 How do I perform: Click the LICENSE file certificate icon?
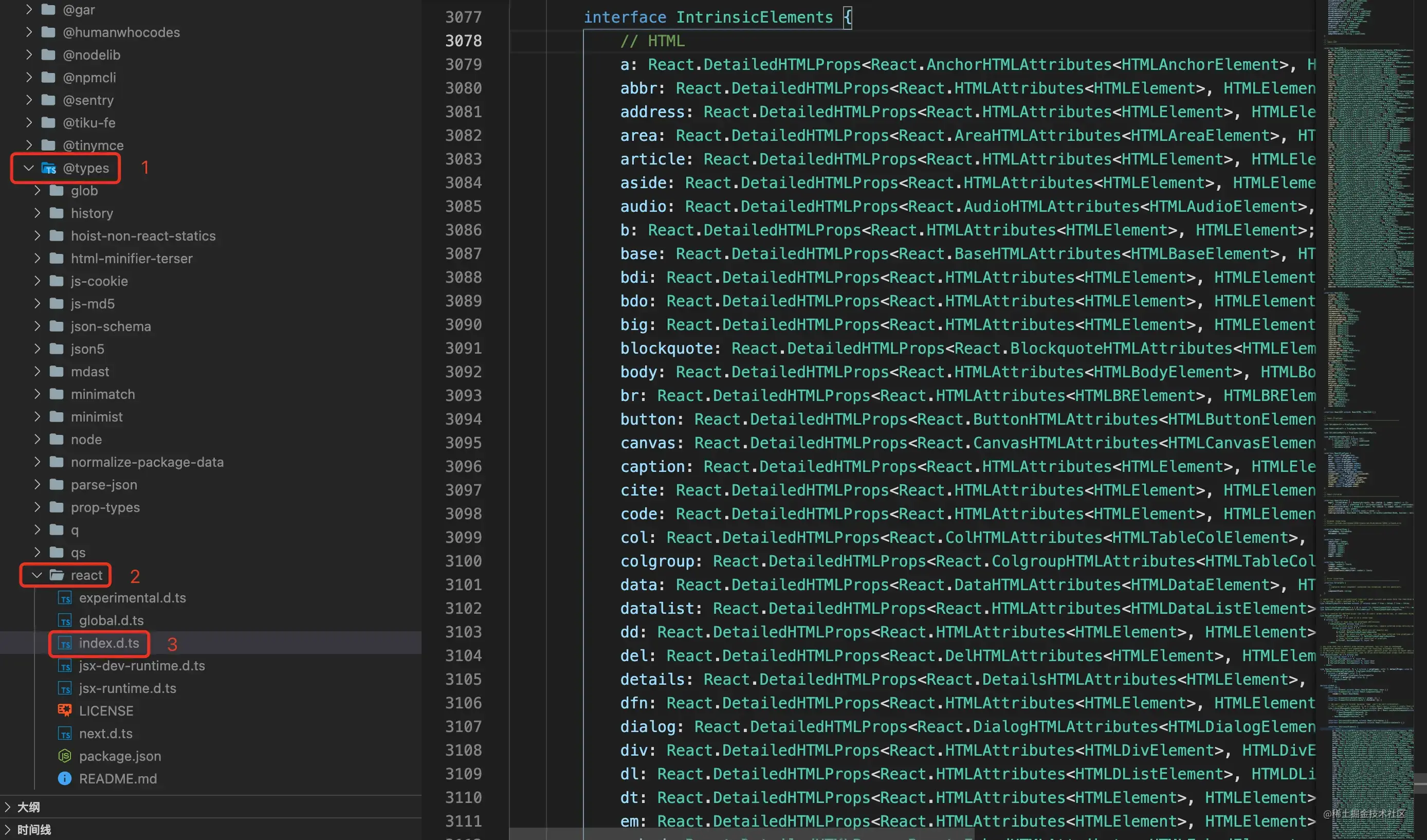[x=65, y=710]
